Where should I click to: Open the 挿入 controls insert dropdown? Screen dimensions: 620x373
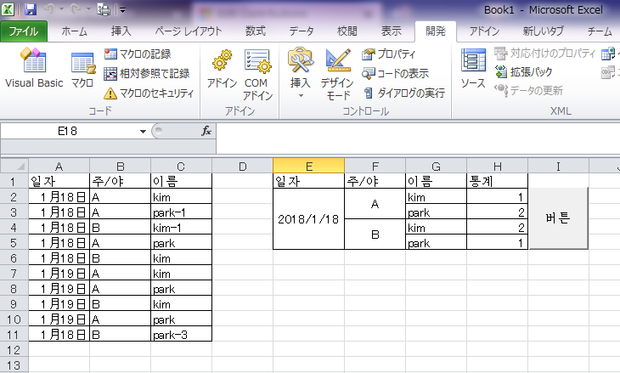tap(301, 73)
